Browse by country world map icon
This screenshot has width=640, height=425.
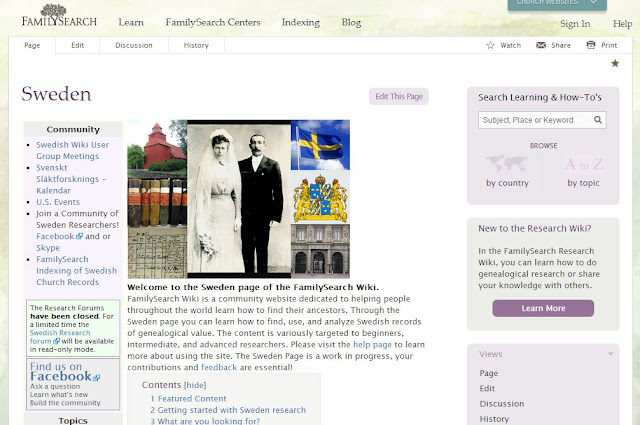[507, 164]
